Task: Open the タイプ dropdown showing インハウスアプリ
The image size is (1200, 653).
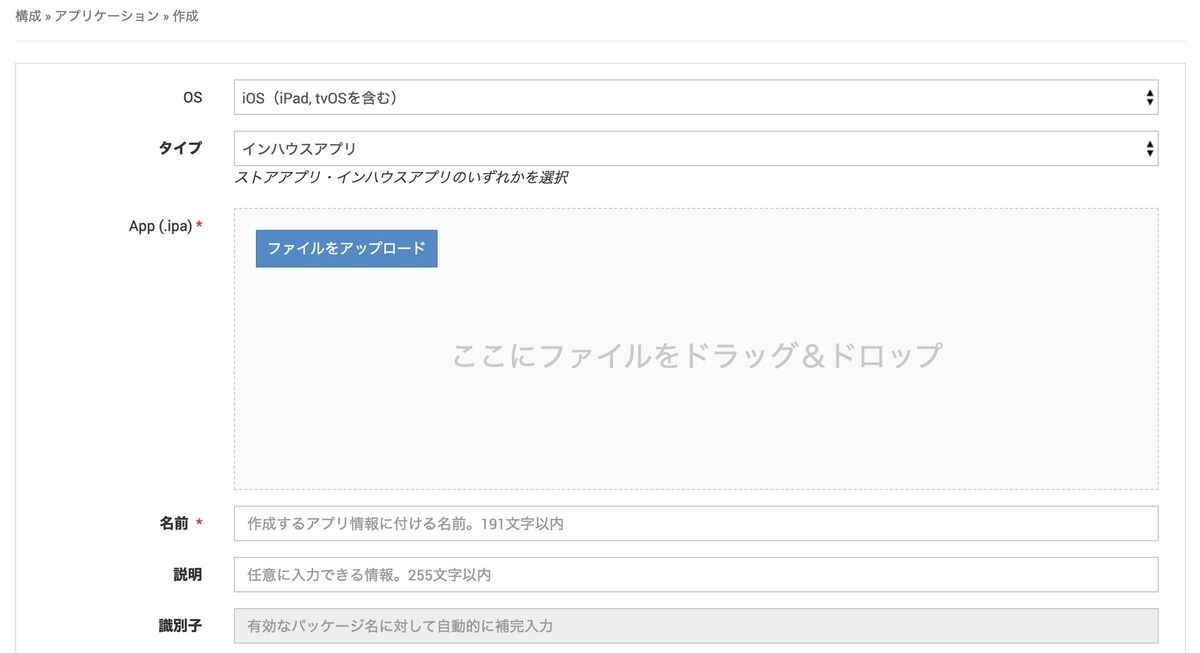Action: point(696,148)
